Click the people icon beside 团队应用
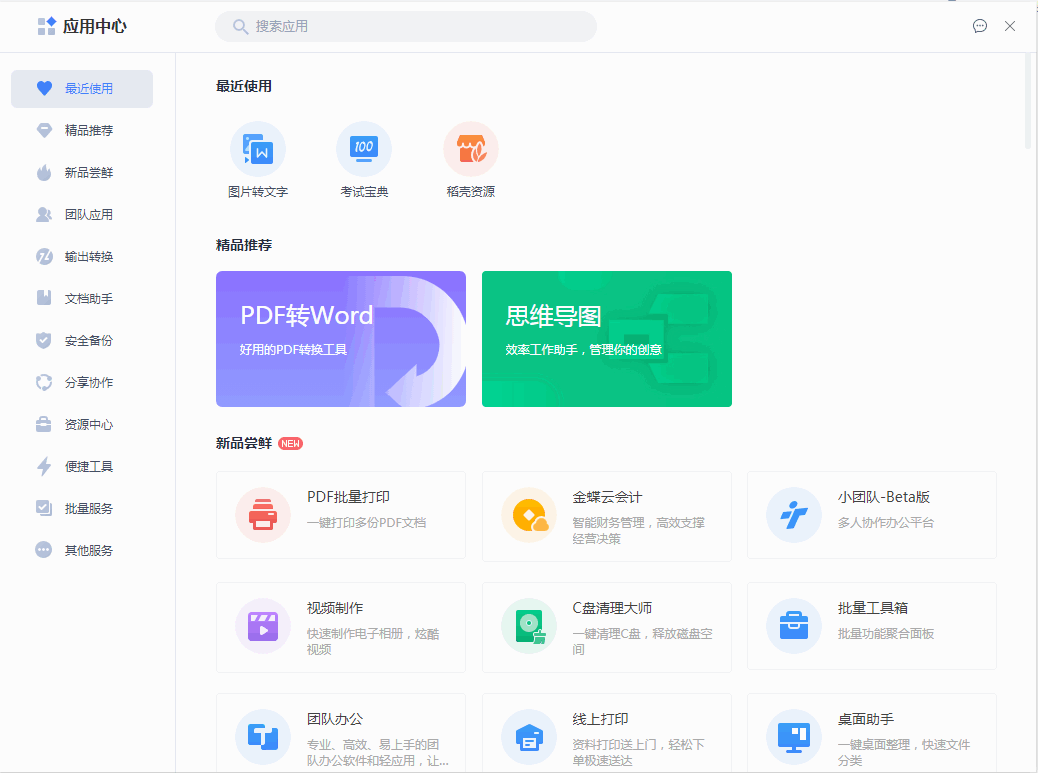 [x=44, y=214]
